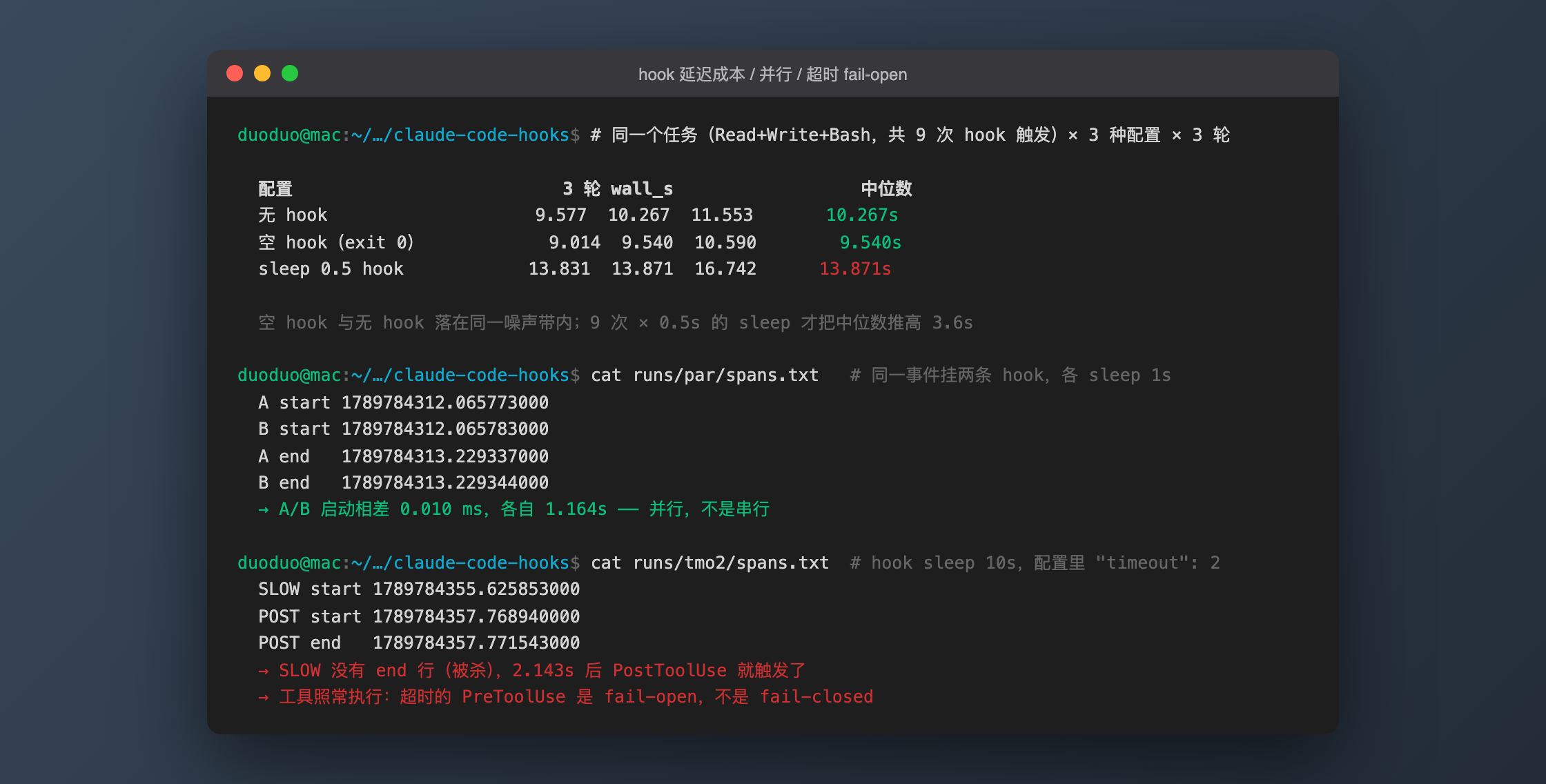Screen dimensions: 1546x784
Task: Click the 'A start 1789784312.065773000' line
Action: [x=404, y=402]
